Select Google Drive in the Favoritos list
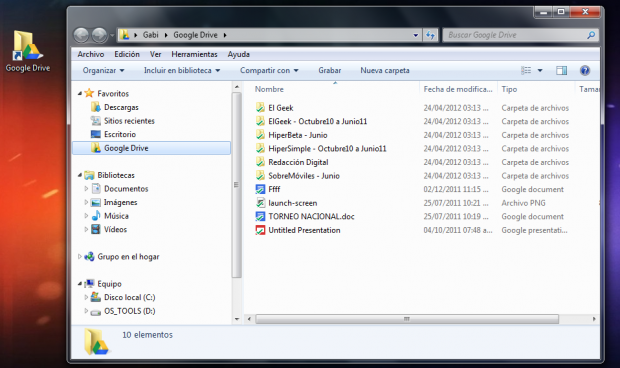This screenshot has width=620, height=368. click(151, 148)
